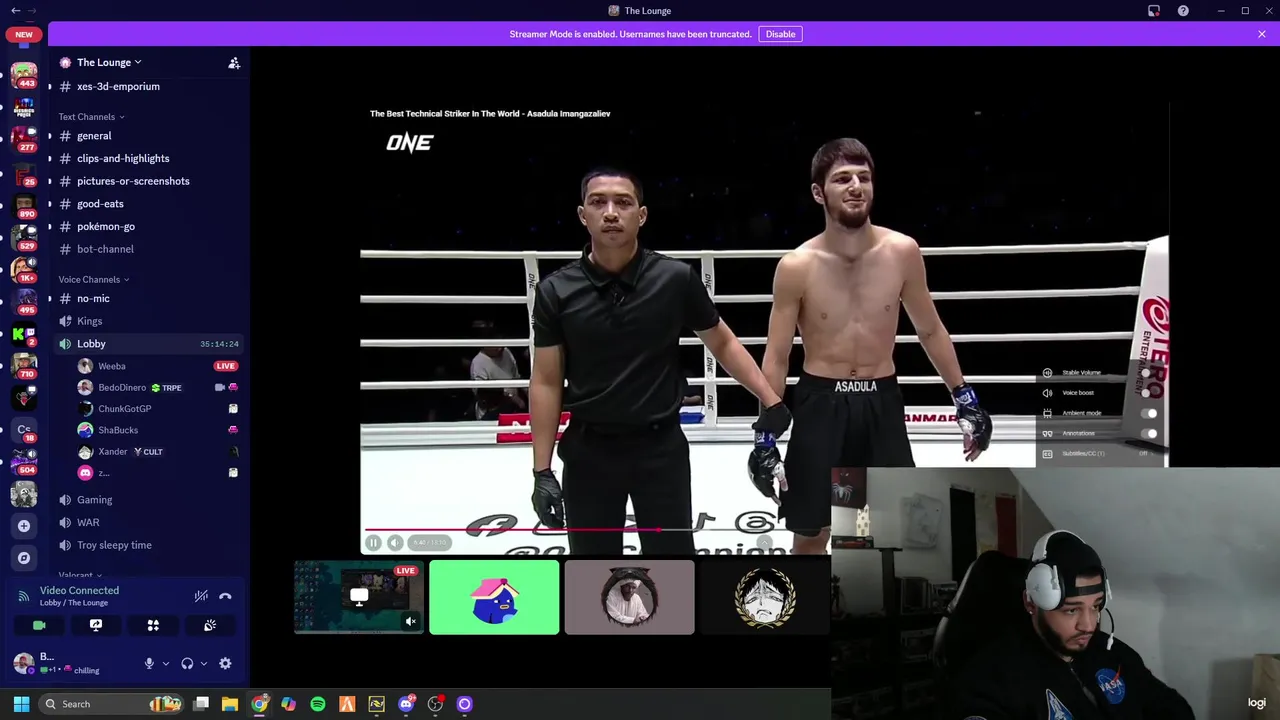
Task: Click the add a server button
Action: [24, 526]
